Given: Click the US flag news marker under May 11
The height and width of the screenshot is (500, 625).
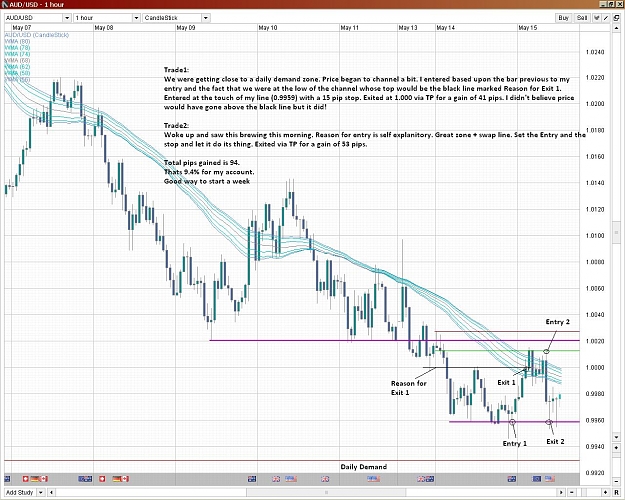Looking at the screenshot, I should (373, 478).
